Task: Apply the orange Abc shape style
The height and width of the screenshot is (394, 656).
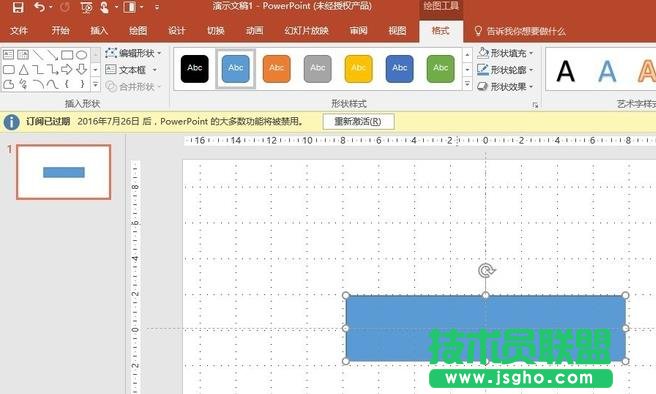Action: 277,69
